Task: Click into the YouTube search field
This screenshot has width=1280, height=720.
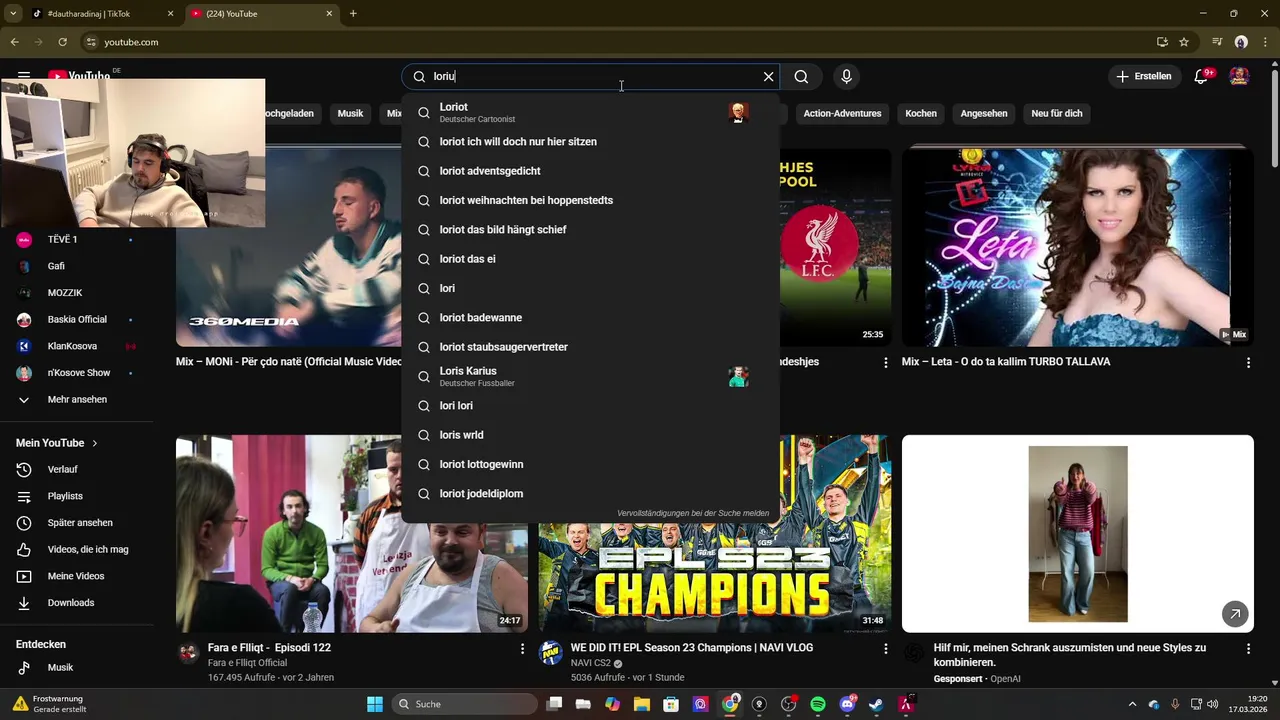Action: tap(590, 76)
